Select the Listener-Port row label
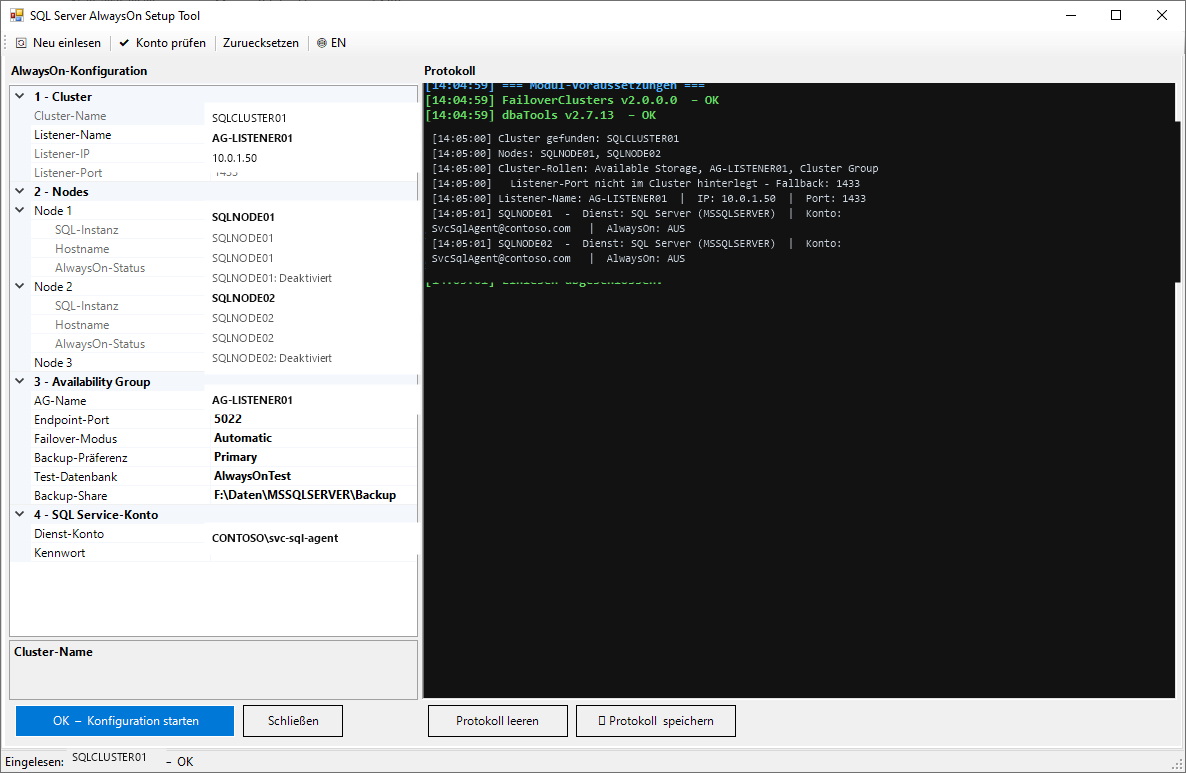This screenshot has width=1186, height=773. tap(68, 172)
